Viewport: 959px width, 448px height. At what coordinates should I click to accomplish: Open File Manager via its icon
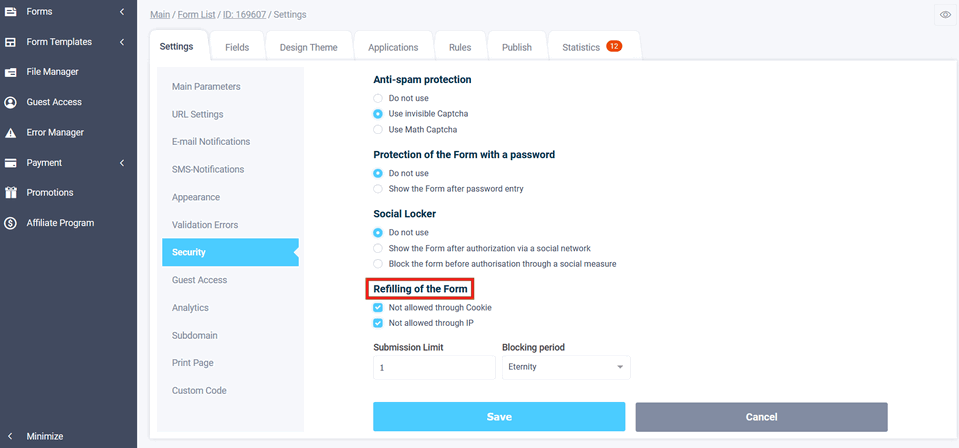(x=10, y=72)
